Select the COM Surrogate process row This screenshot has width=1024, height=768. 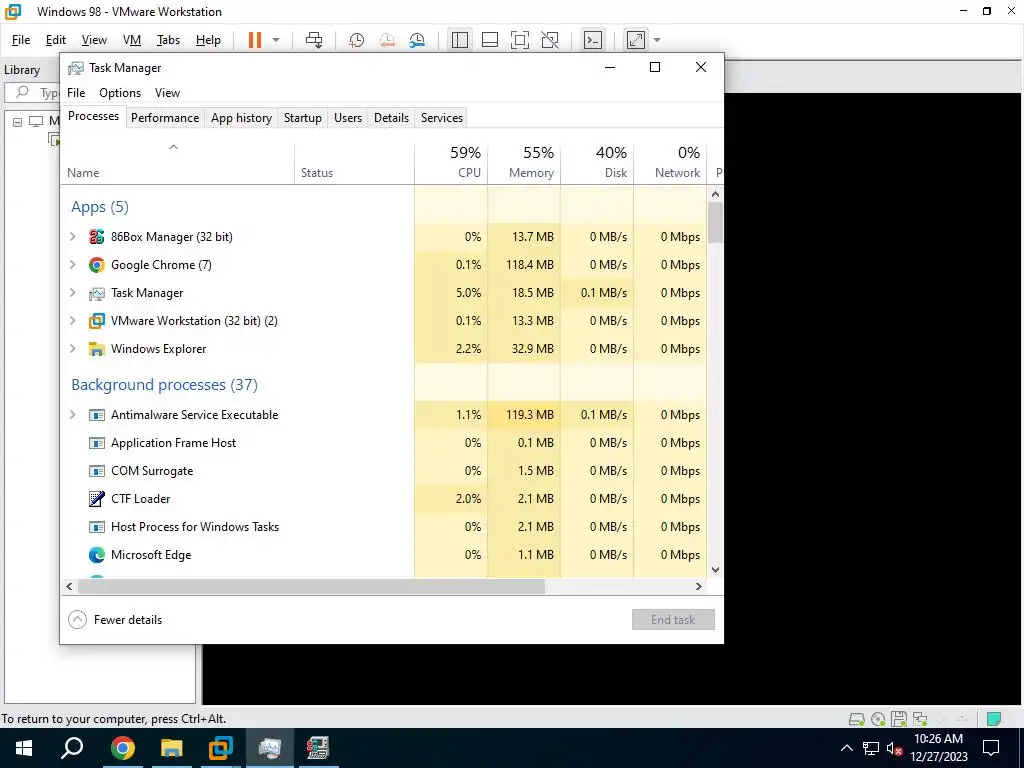pos(384,471)
